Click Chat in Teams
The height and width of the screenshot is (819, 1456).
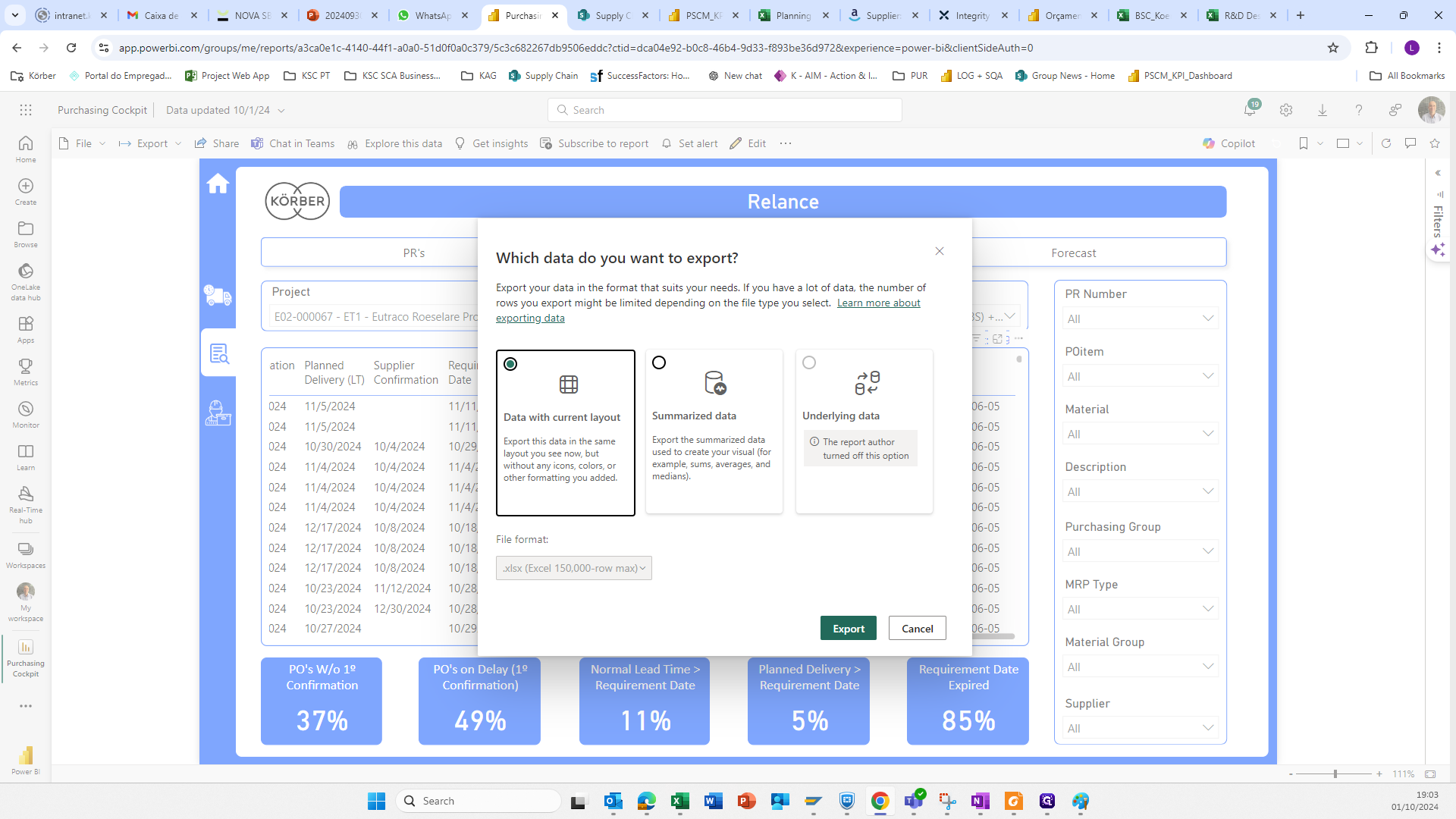293,143
